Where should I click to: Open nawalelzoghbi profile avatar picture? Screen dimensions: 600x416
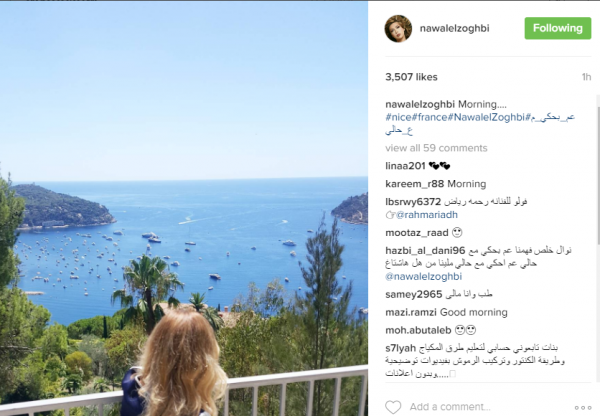point(398,29)
